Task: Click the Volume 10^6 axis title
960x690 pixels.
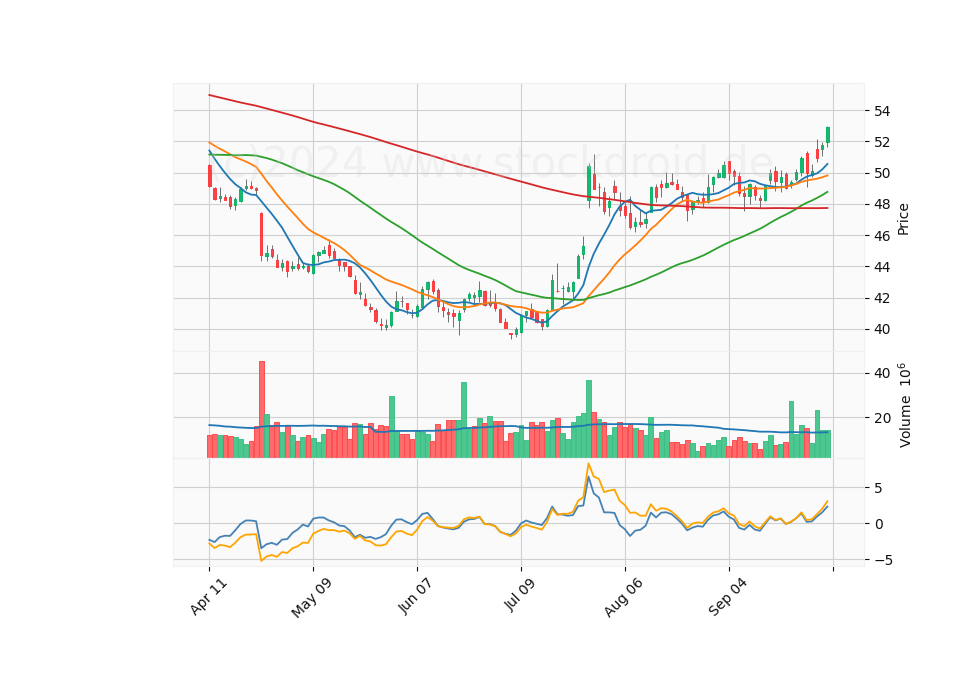Action: pyautogui.click(x=904, y=405)
